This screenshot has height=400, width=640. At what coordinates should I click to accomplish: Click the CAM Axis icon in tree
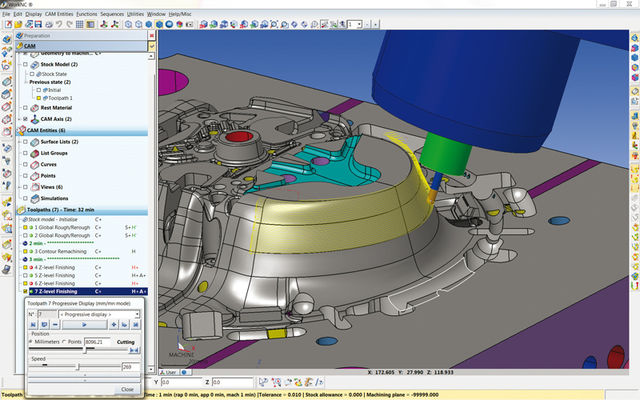tap(35, 119)
